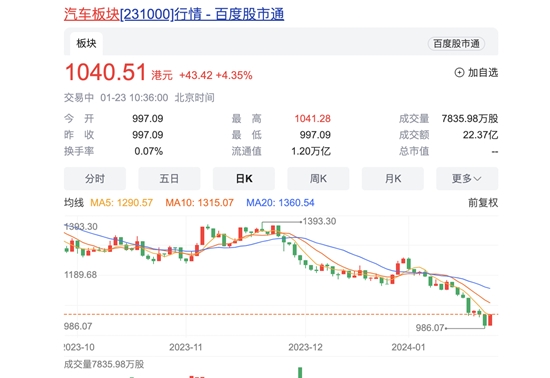This screenshot has height=378, width=550.
Task: Click the MA20 moving average label
Action: (x=280, y=203)
